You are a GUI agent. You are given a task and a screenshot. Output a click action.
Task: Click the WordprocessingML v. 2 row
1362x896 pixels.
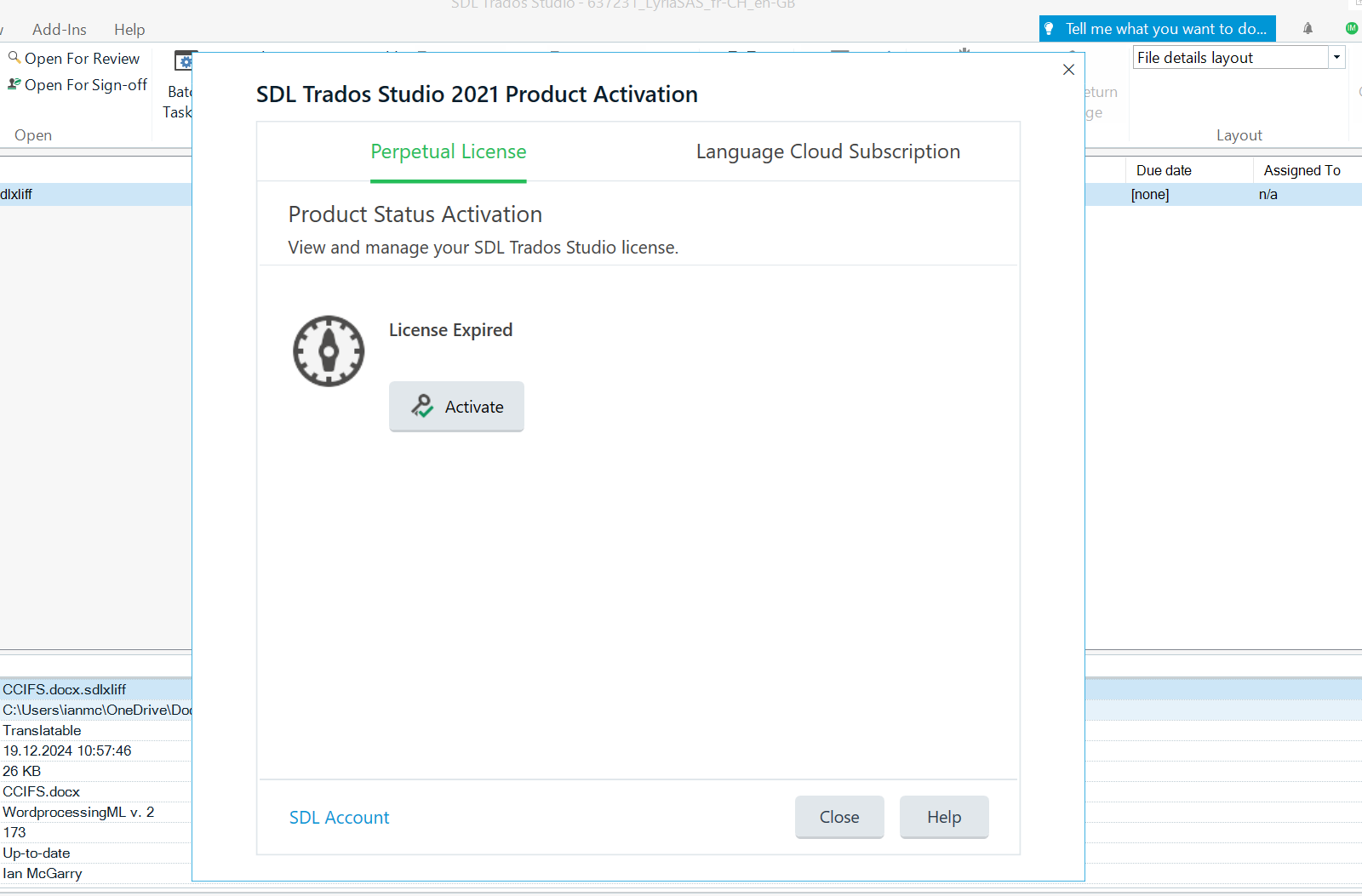pyautogui.click(x=95, y=812)
